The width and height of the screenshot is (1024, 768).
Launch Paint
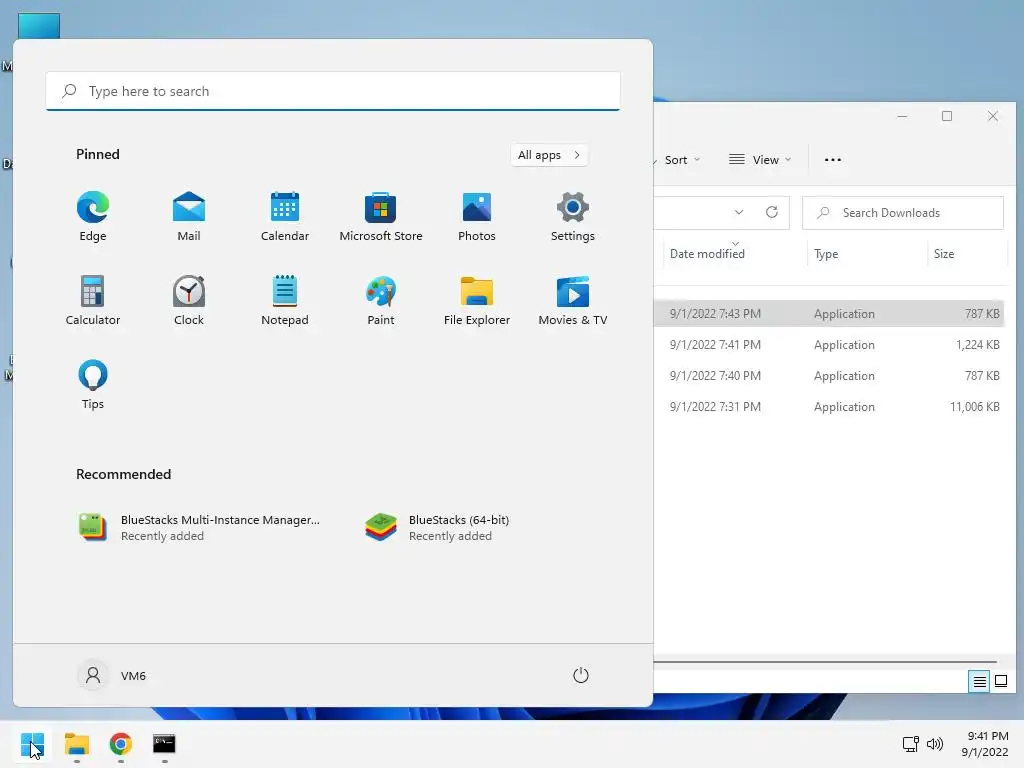click(x=381, y=300)
